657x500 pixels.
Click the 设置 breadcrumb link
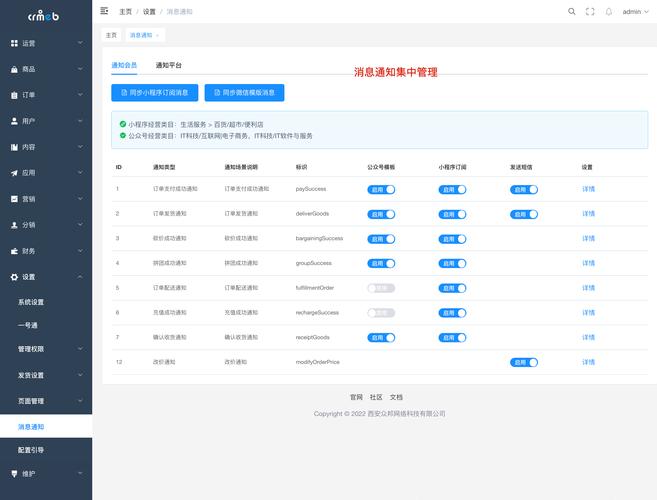pos(149,12)
